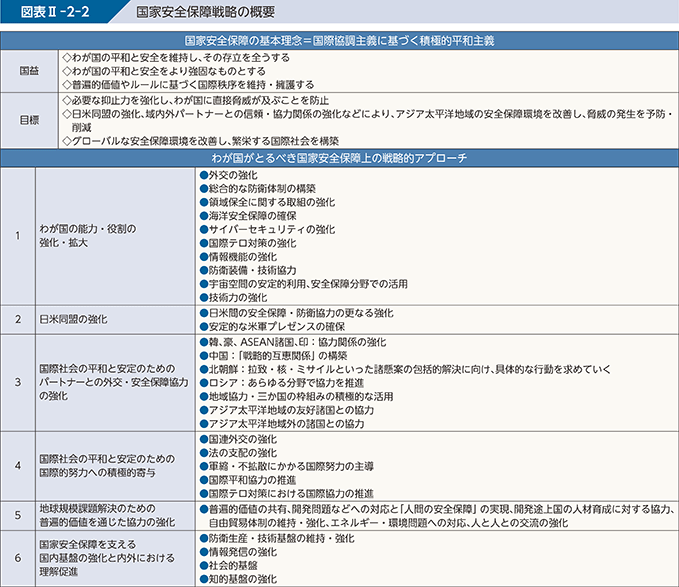Click bullet 情報発信の強化
Viewport: 679px width, 587px height.
tap(238, 552)
